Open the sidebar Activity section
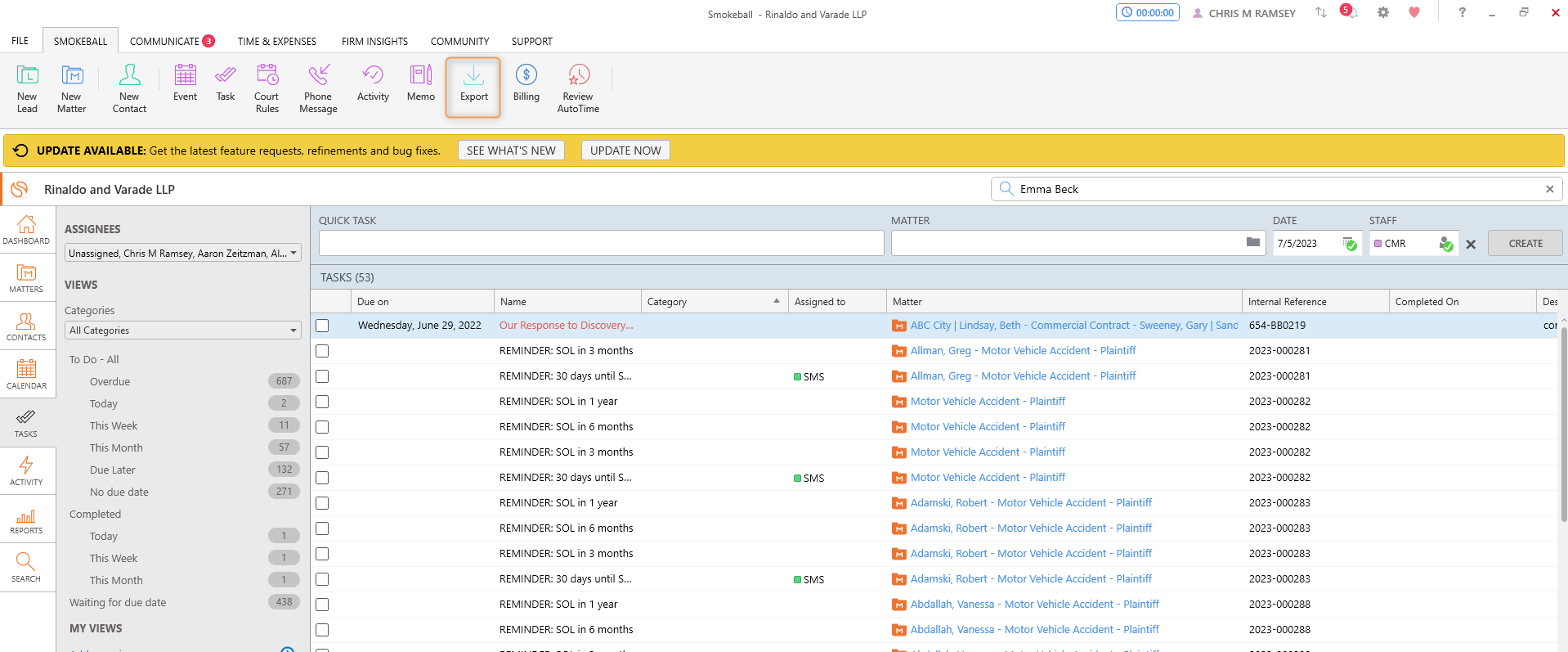 (x=26, y=471)
